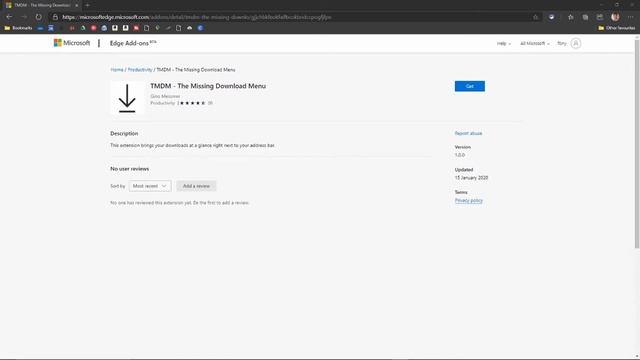Open the browser profile avatar
Image resolution: width=640 pixels, height=360 pixels.
615,17
